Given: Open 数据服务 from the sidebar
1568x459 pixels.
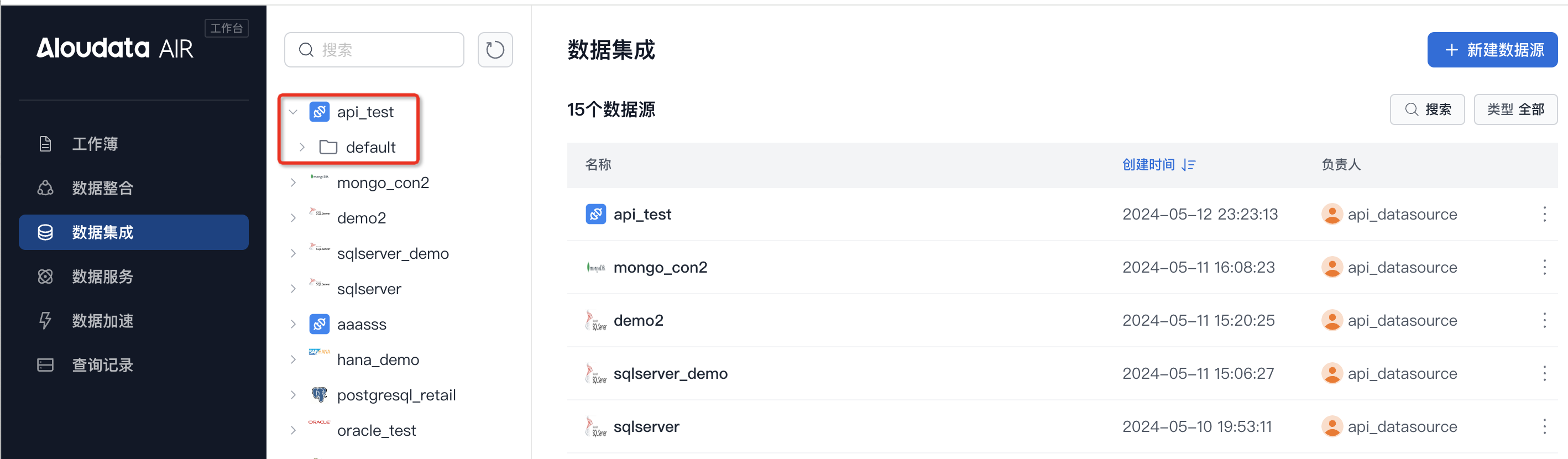Looking at the screenshot, I should tap(102, 277).
